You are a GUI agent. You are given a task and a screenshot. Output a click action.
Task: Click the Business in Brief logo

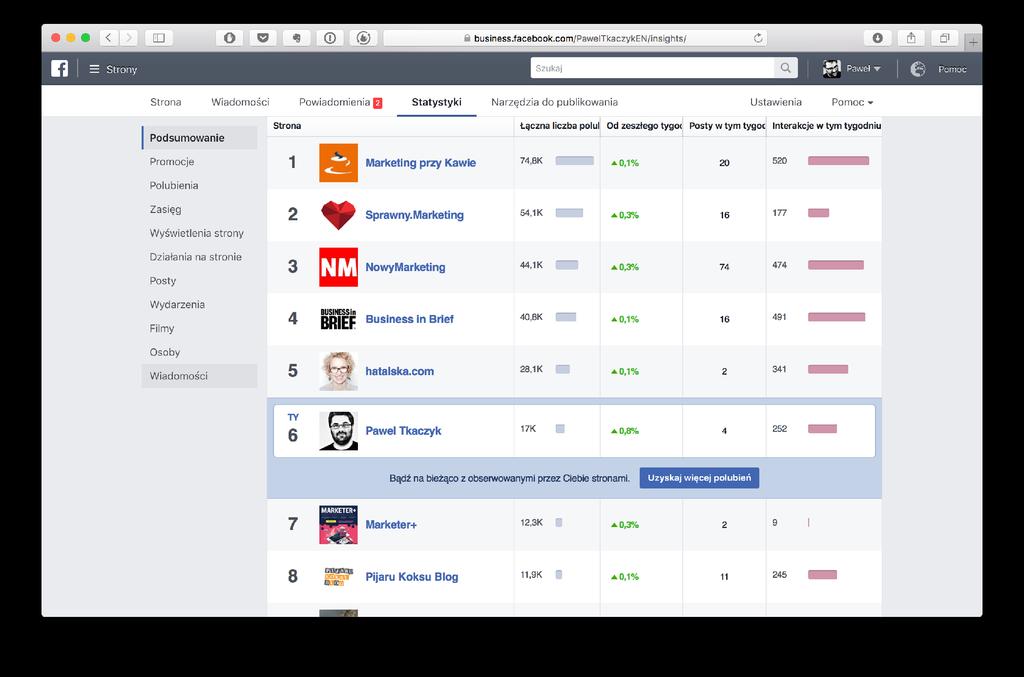338,319
